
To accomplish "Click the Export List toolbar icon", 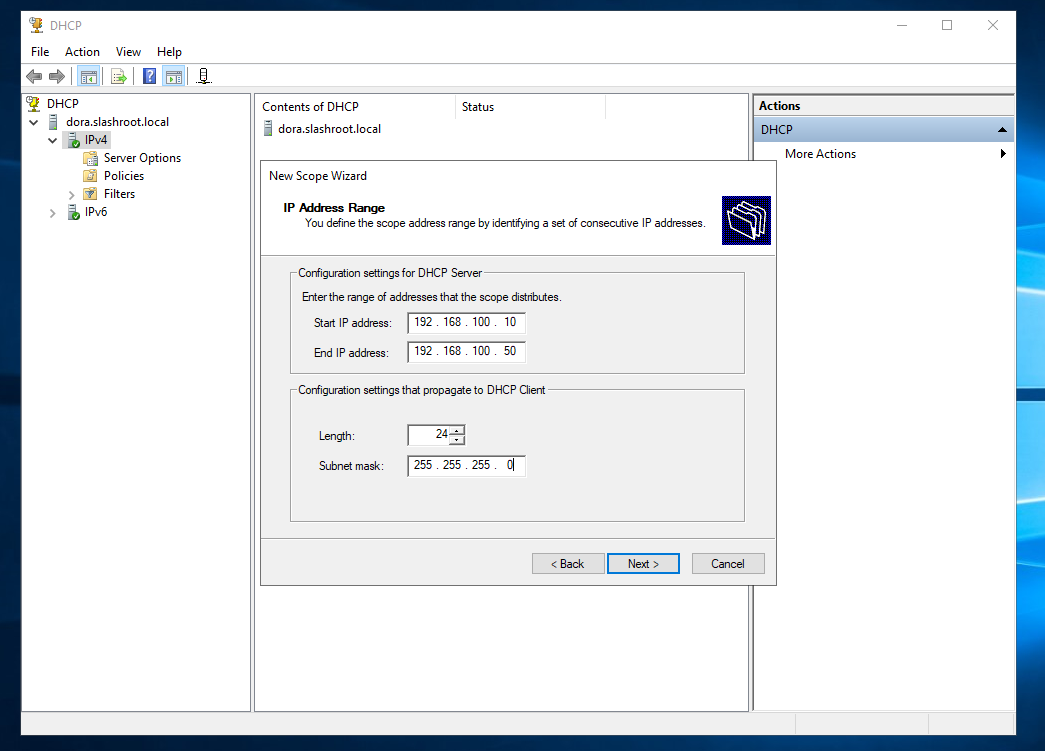I will click(x=119, y=76).
